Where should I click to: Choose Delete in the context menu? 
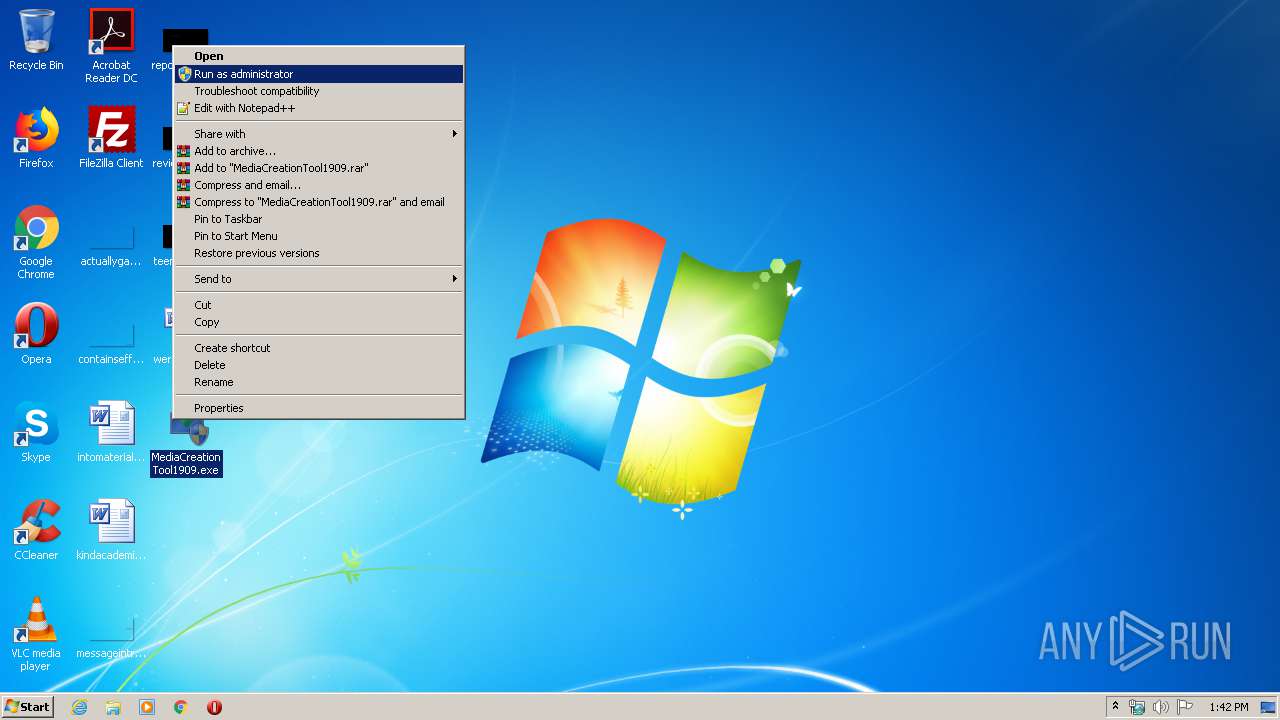tap(318, 365)
